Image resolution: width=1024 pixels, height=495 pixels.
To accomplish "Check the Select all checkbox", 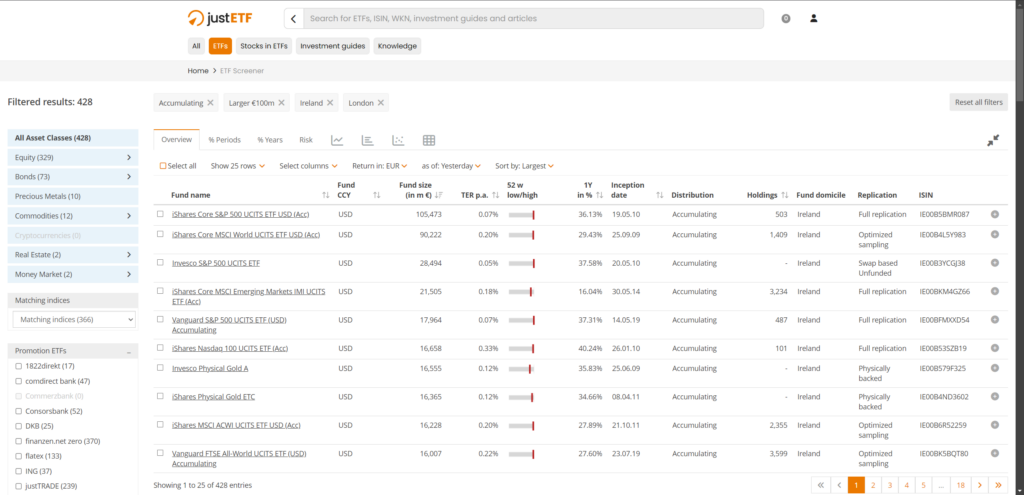I will (x=163, y=166).
